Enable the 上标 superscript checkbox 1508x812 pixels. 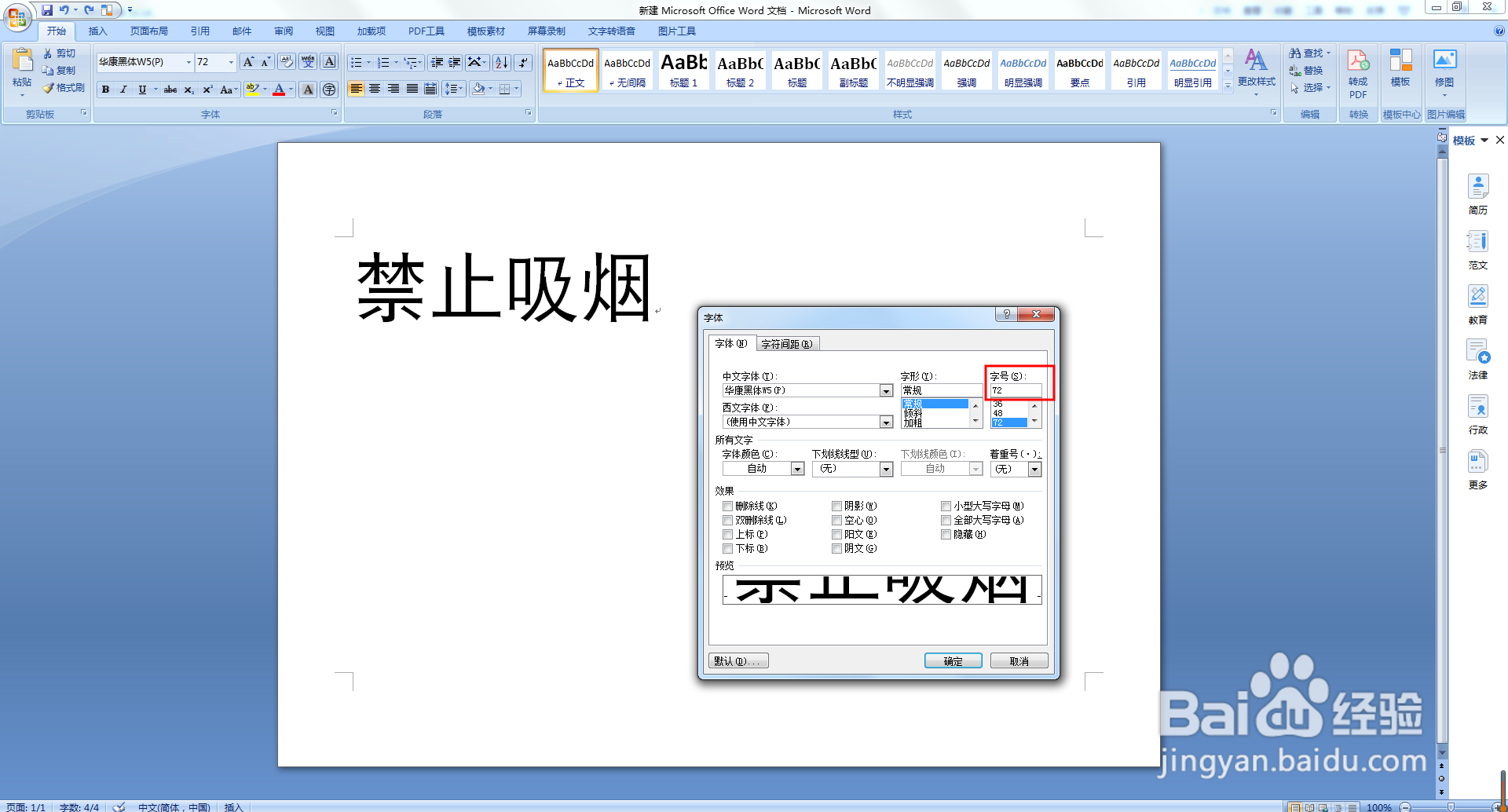click(x=728, y=534)
